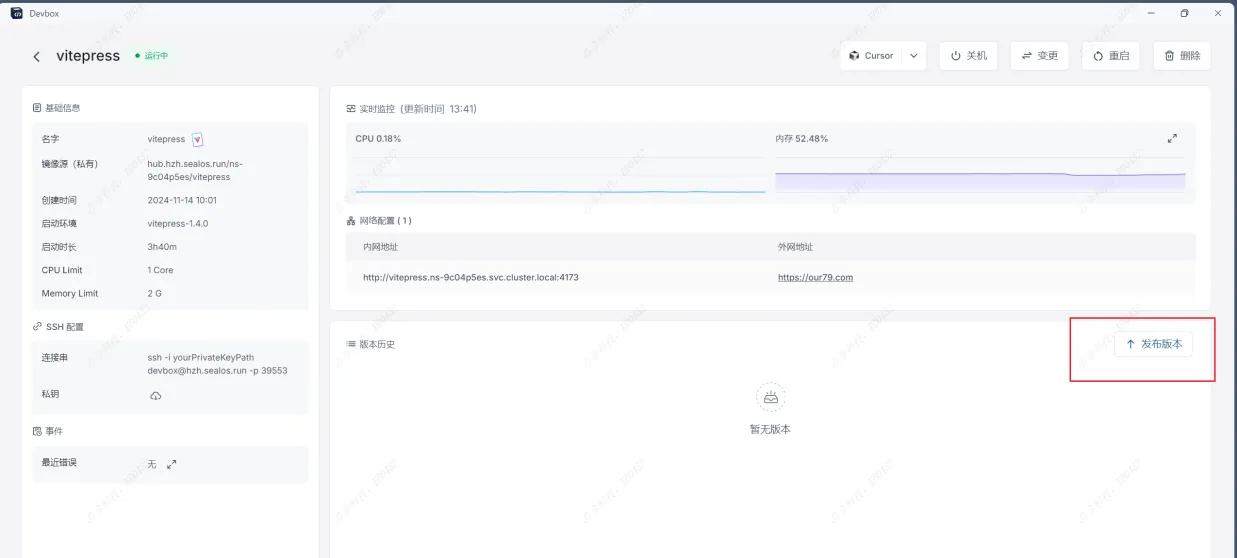Restore down the Devbox window
The image size is (1237, 558).
click(1184, 13)
